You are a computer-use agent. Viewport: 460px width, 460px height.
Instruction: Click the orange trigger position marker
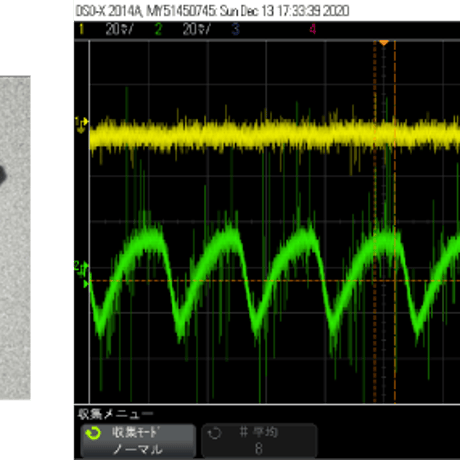(x=384, y=43)
